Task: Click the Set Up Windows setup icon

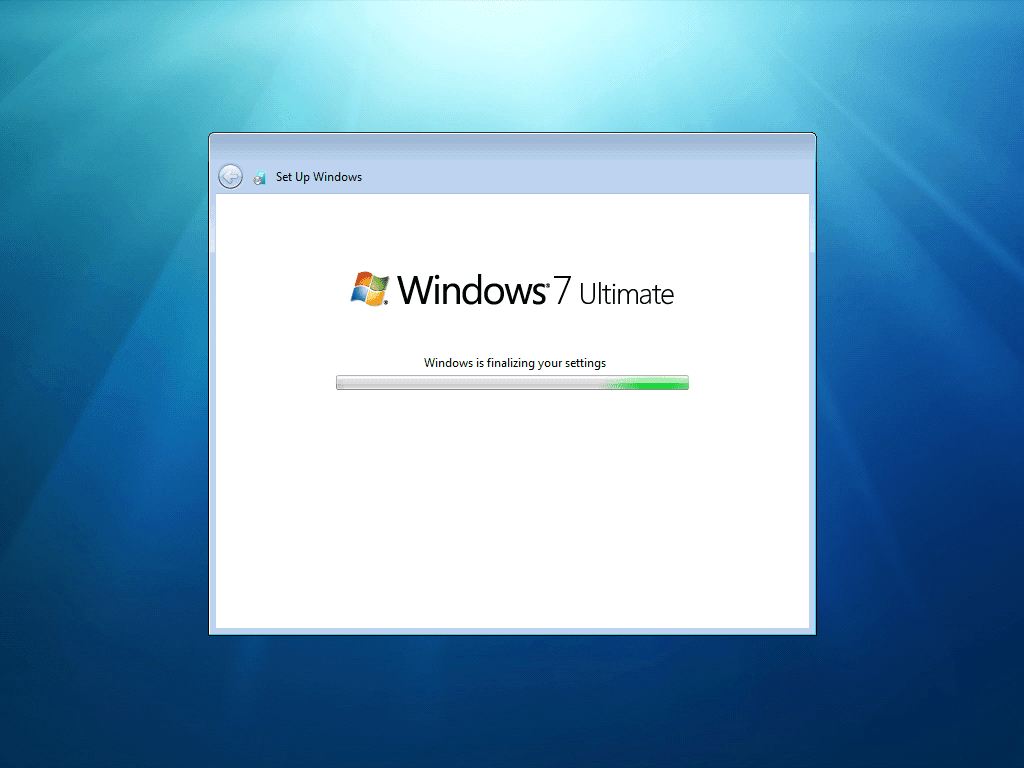Action: [x=259, y=177]
